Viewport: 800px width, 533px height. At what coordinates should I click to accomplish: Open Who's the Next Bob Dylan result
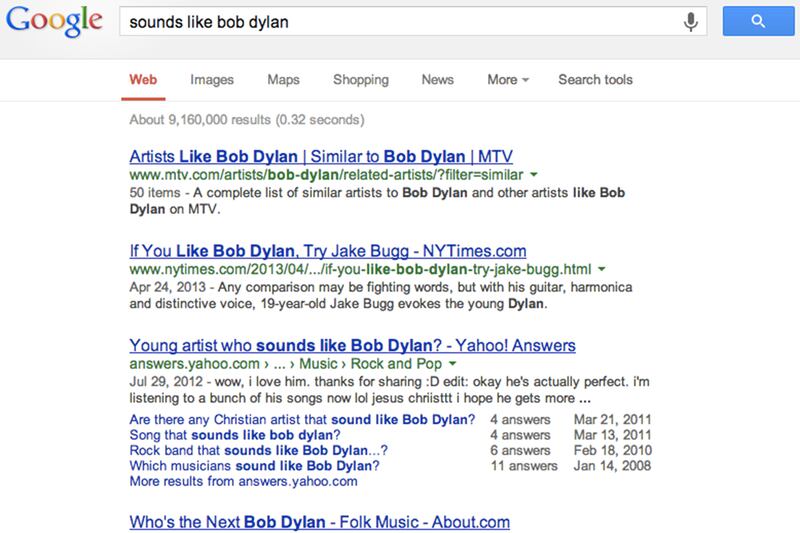(x=320, y=522)
